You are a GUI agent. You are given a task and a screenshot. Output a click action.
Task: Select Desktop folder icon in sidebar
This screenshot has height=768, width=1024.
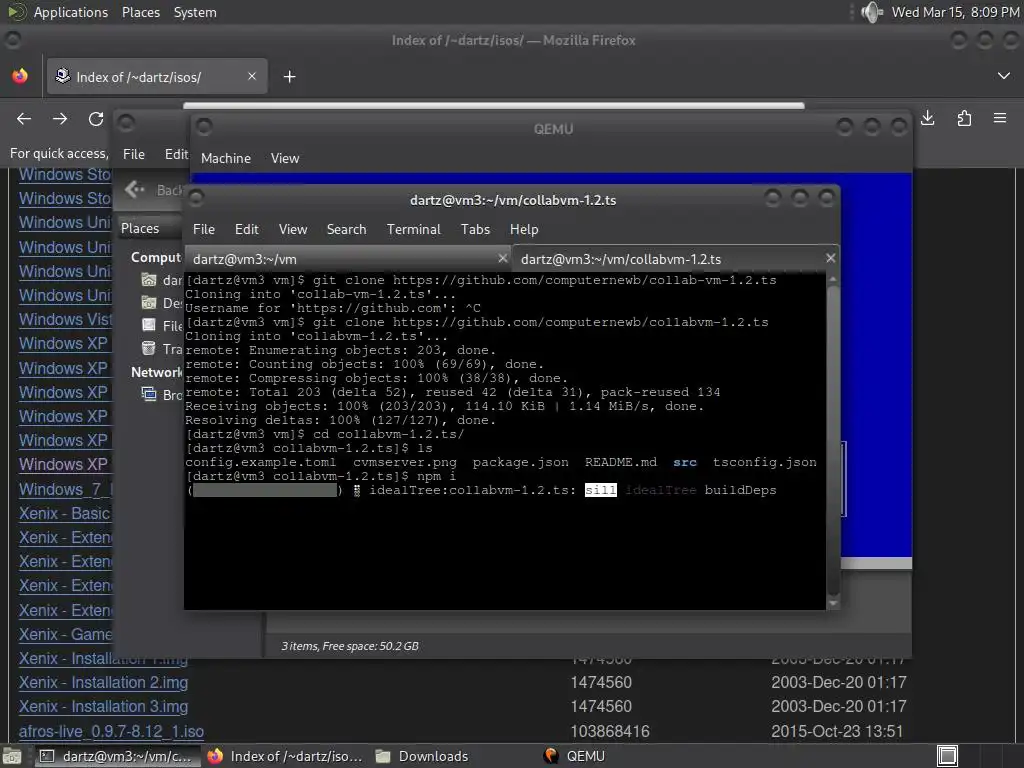[150, 303]
